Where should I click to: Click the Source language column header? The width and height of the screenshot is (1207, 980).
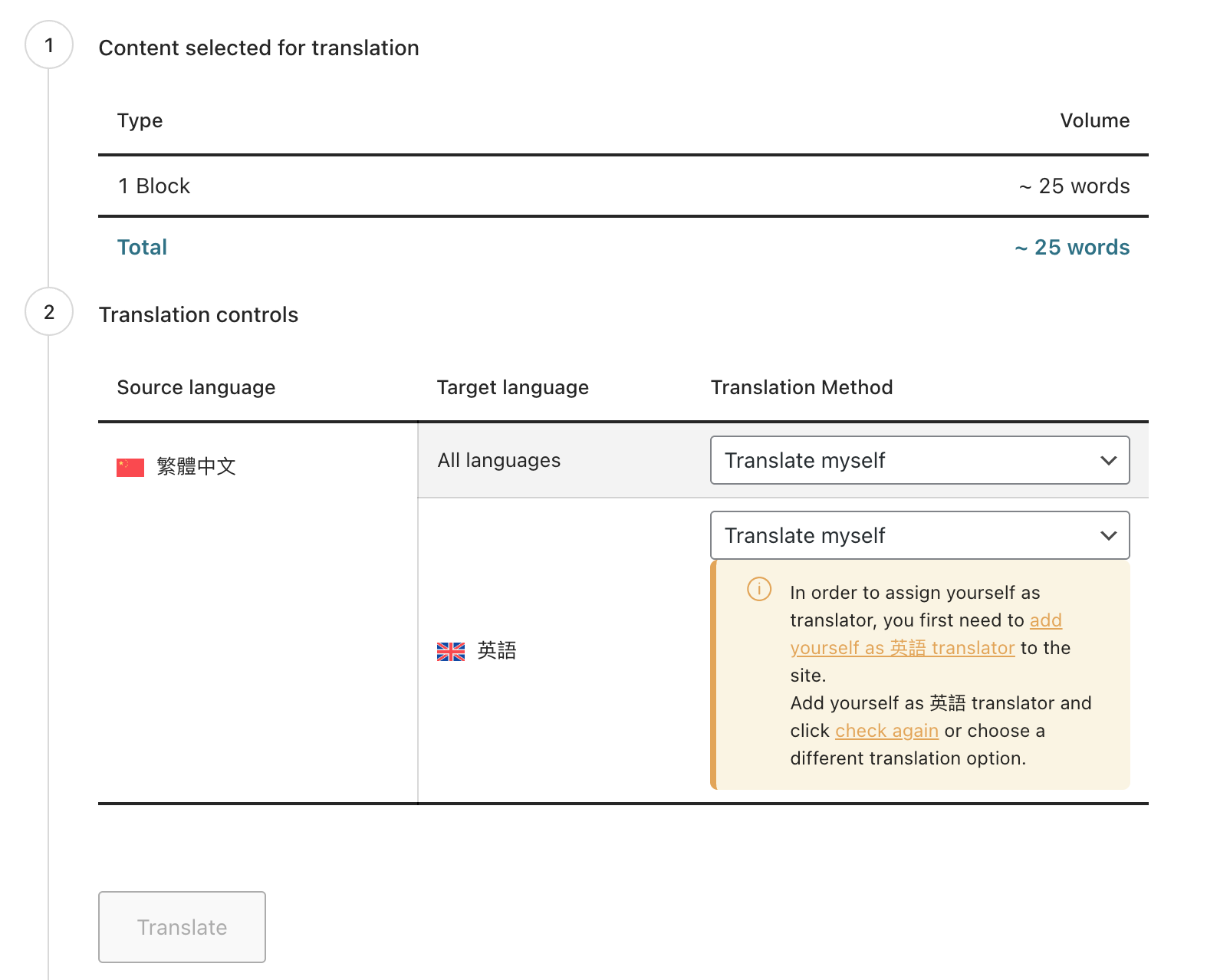(196, 387)
